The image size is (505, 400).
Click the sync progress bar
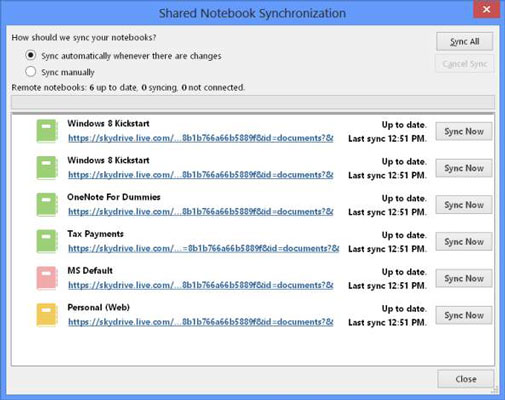click(x=253, y=102)
